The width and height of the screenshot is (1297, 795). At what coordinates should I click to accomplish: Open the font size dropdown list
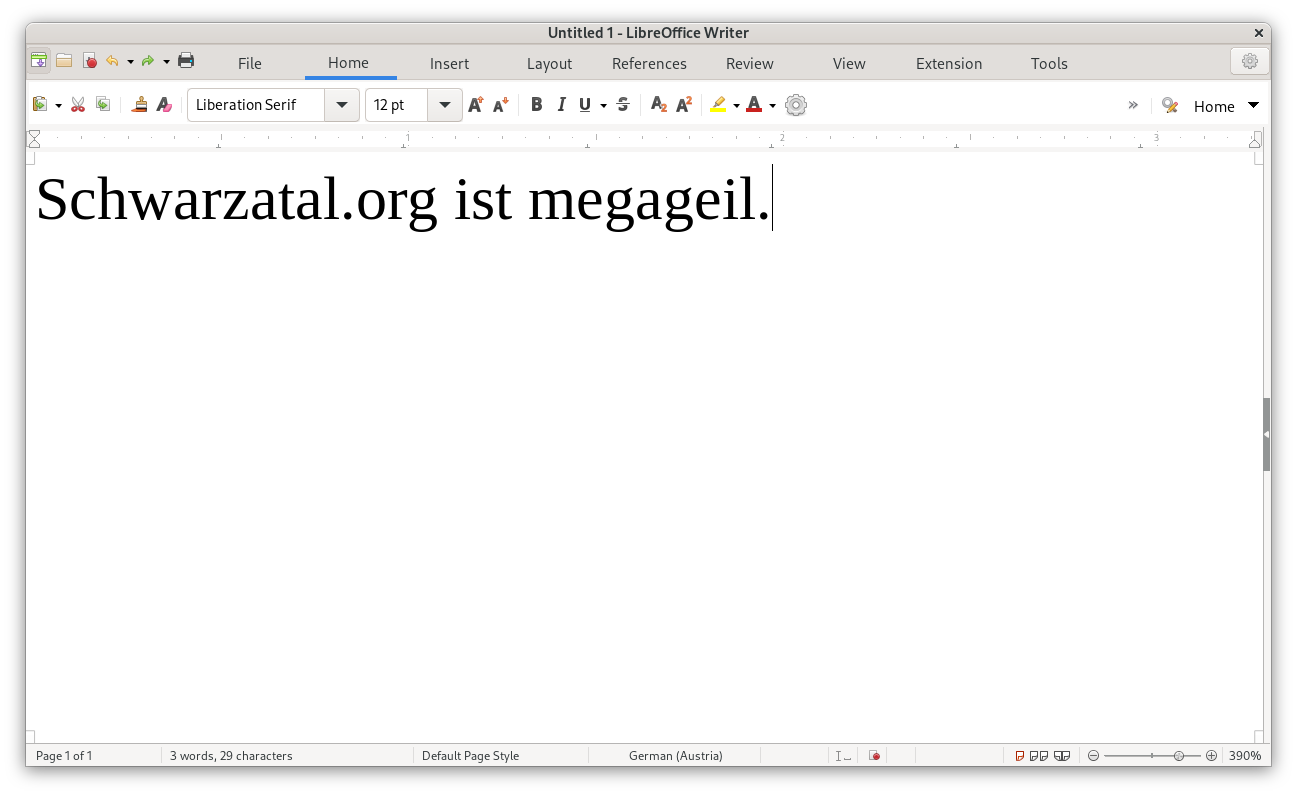445,105
